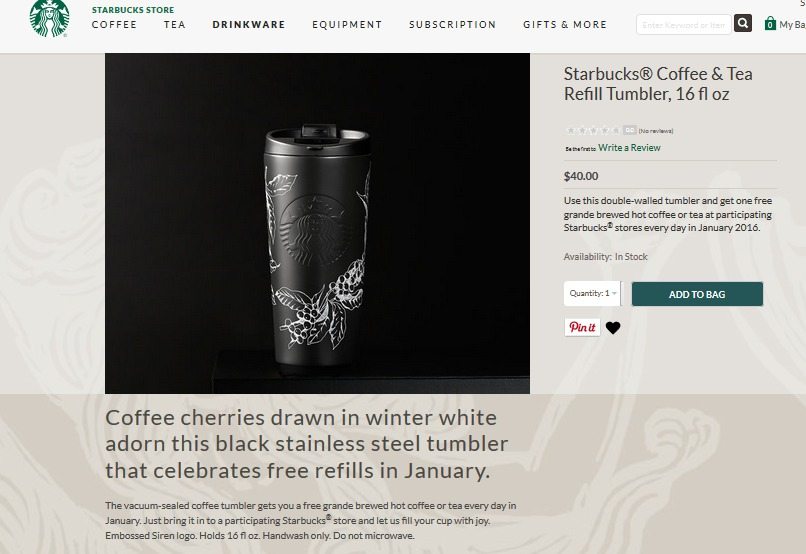806x554 pixels.
Task: Click the Starbucks Store link
Action: point(133,10)
